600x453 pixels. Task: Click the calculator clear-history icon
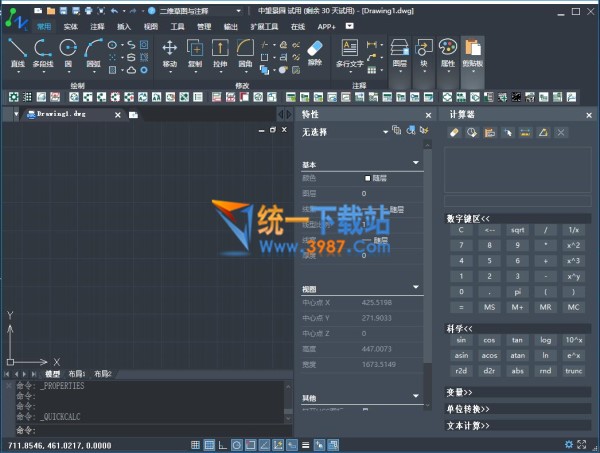[x=472, y=133]
